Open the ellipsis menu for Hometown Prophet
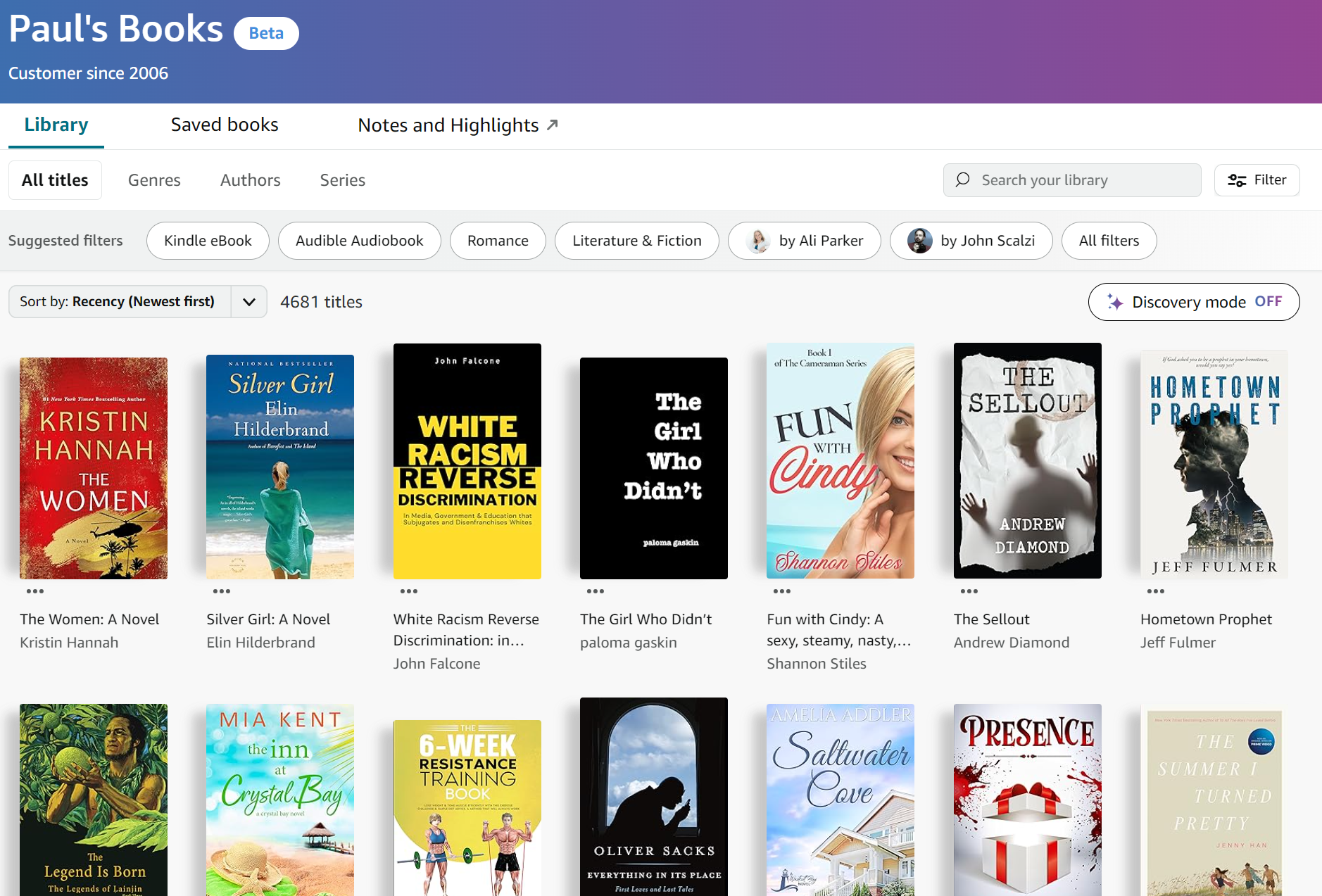This screenshot has height=896, width=1322. click(1156, 591)
